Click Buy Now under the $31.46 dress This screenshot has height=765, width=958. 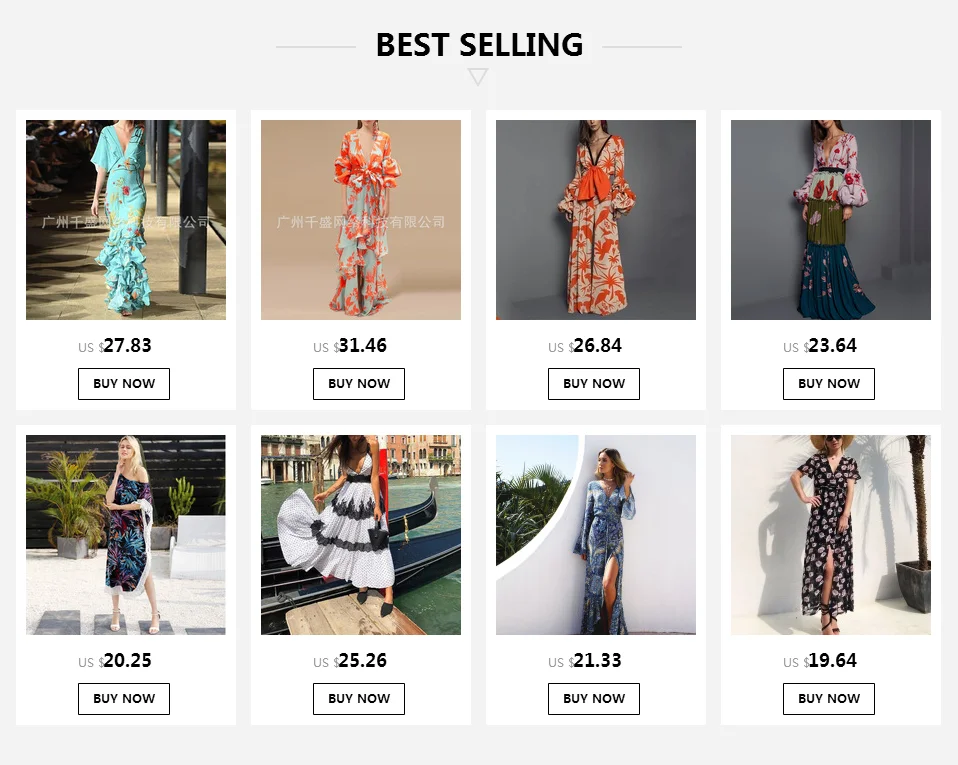coord(359,384)
